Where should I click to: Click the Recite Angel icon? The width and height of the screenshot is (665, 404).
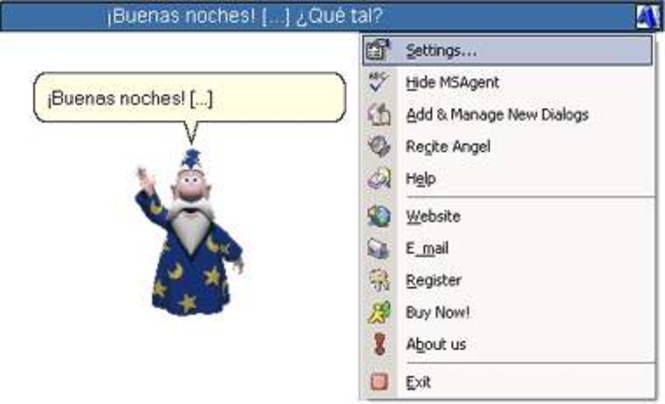coord(379,147)
